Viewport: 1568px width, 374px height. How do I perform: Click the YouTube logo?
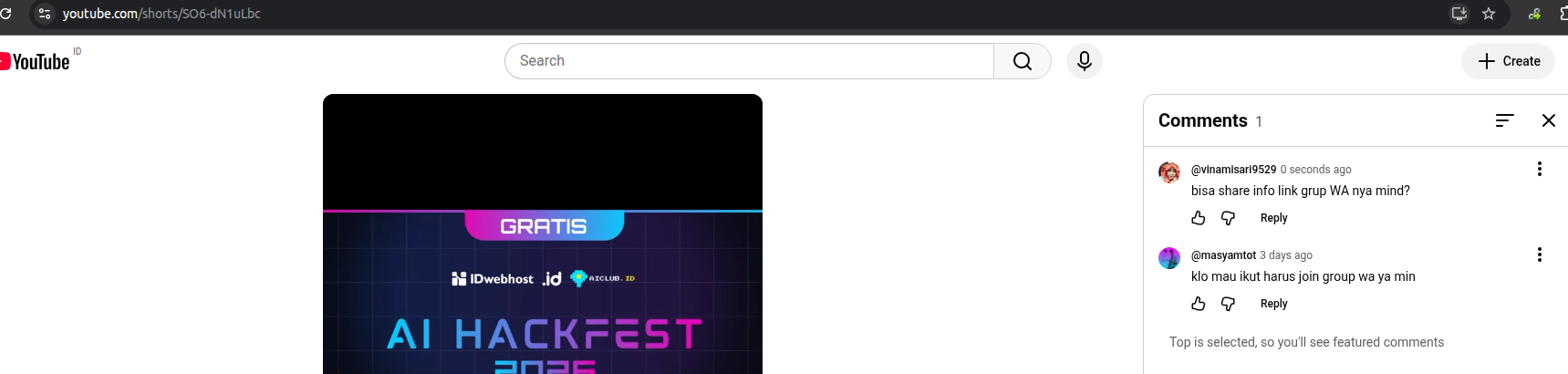[36, 61]
